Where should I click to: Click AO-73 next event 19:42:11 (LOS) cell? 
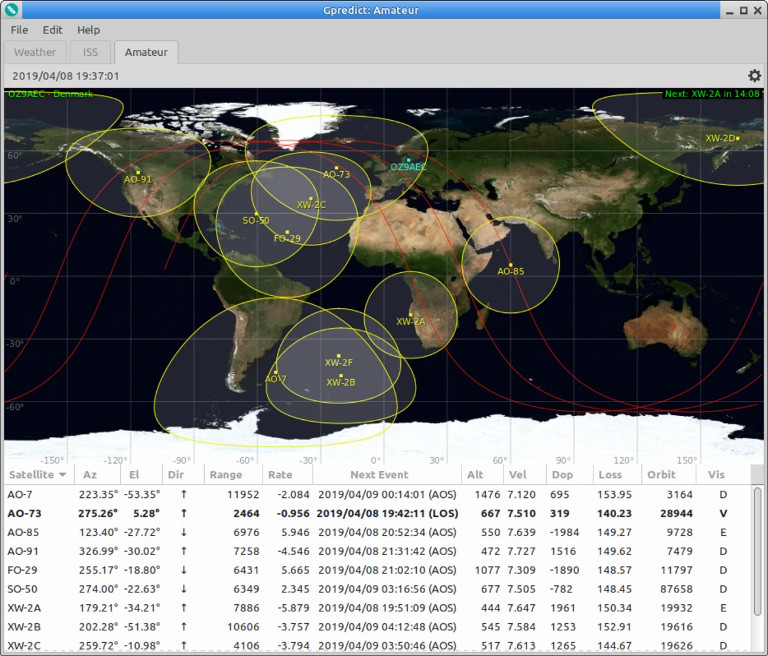pos(387,513)
